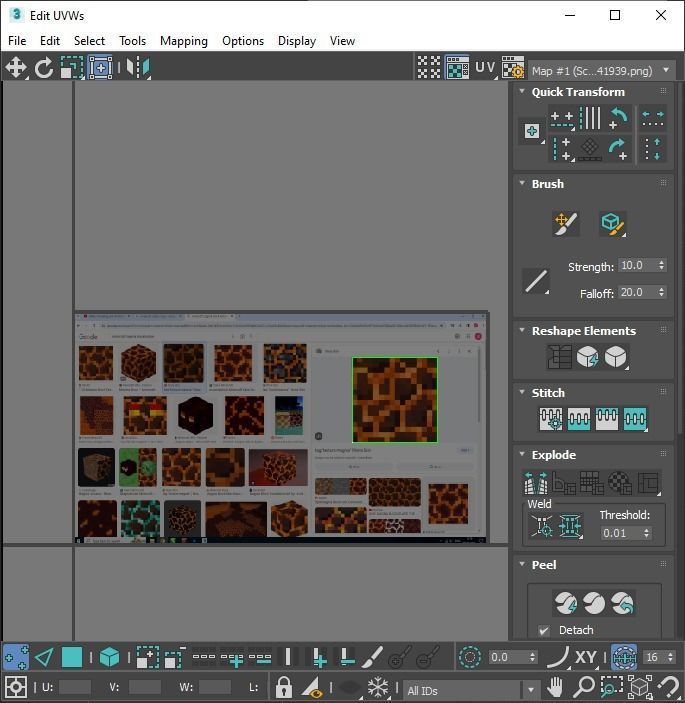Toggle Vertex sub-object mode

click(x=16, y=658)
